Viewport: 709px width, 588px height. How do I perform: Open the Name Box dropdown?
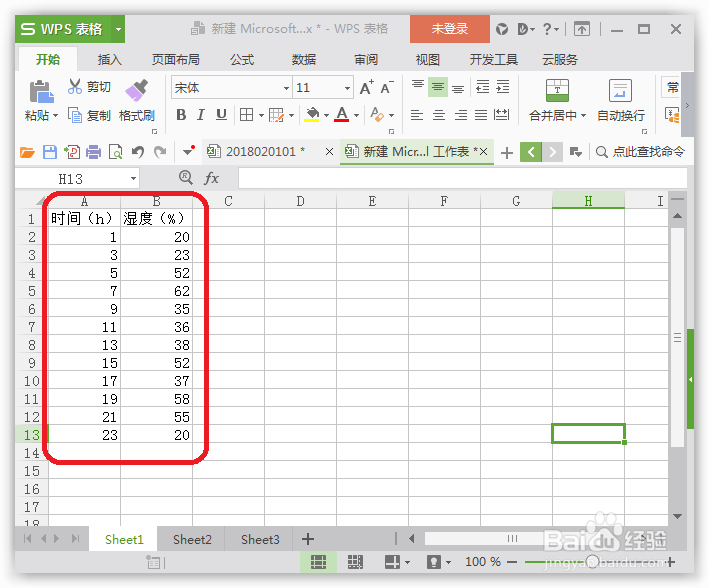(x=133, y=179)
